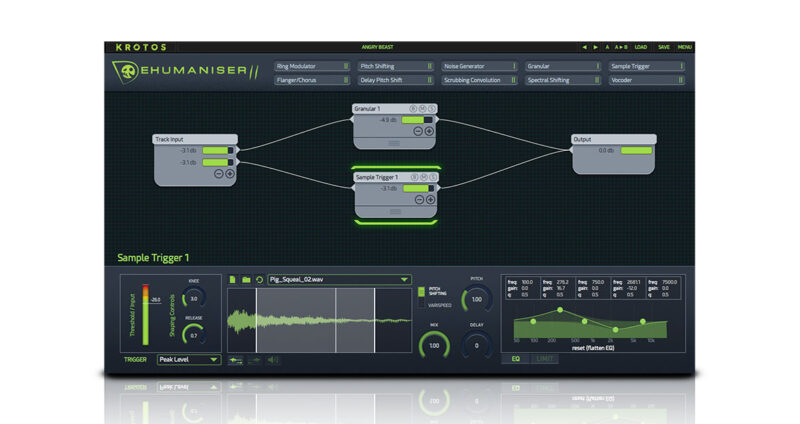Mute the Sample Trigger 1 node
The height and width of the screenshot is (424, 800).
(x=422, y=177)
